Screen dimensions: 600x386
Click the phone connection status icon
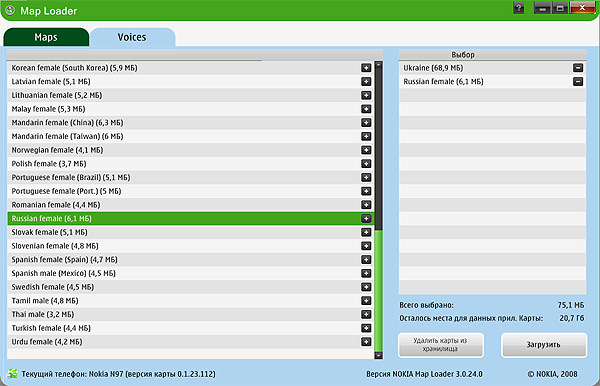(x=12, y=373)
